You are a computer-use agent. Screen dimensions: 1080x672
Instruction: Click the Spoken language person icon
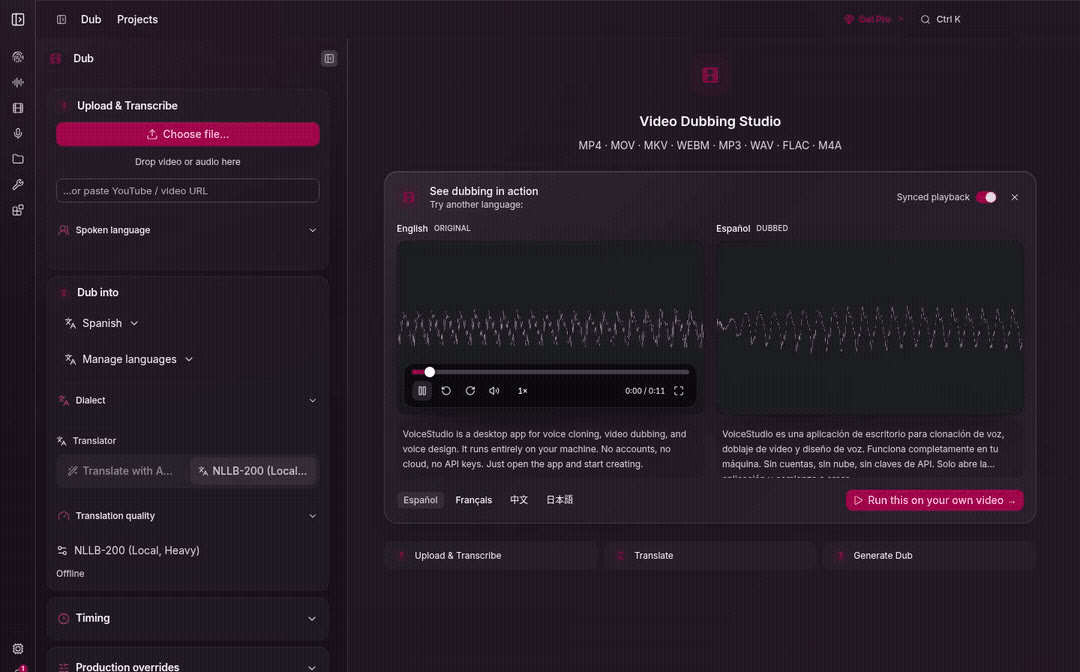tap(63, 230)
